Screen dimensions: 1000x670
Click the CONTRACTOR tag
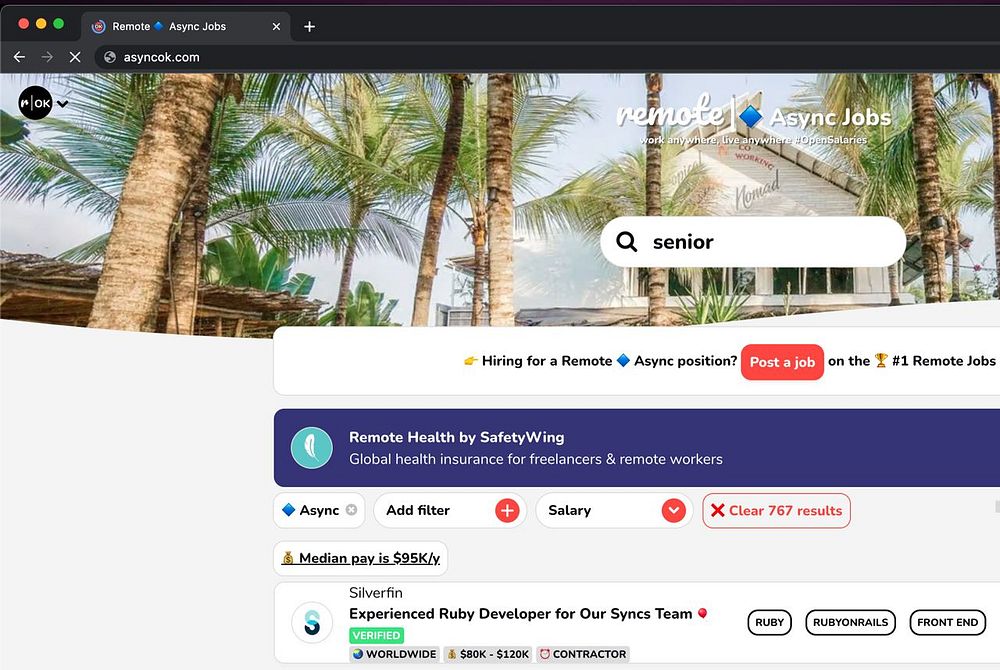click(583, 654)
